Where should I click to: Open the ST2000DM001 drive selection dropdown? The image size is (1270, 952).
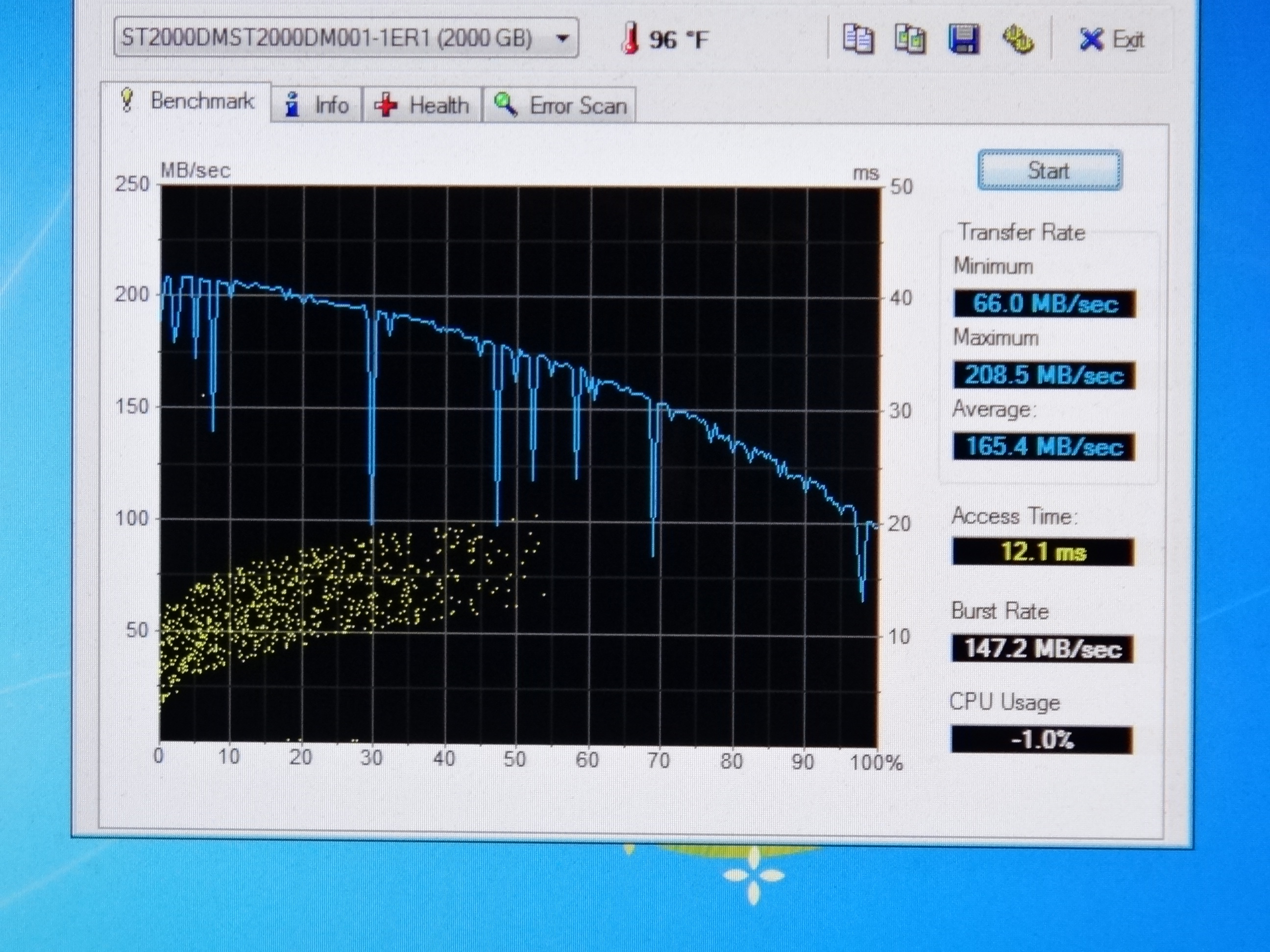click(x=345, y=38)
